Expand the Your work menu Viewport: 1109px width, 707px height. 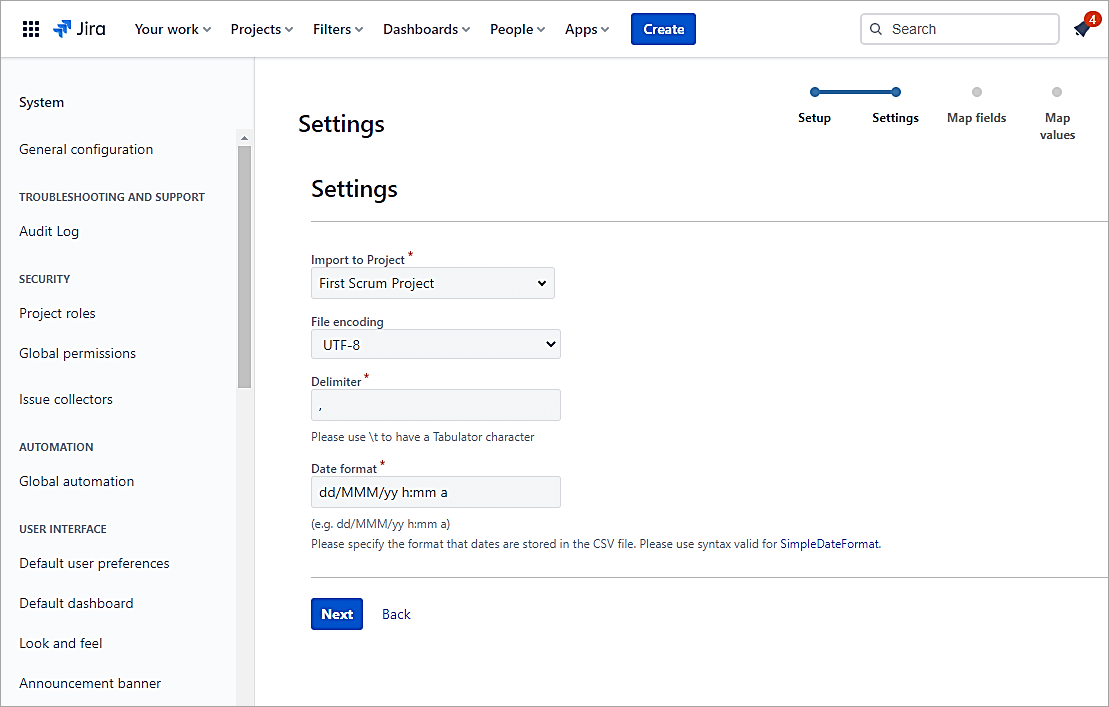coord(172,29)
